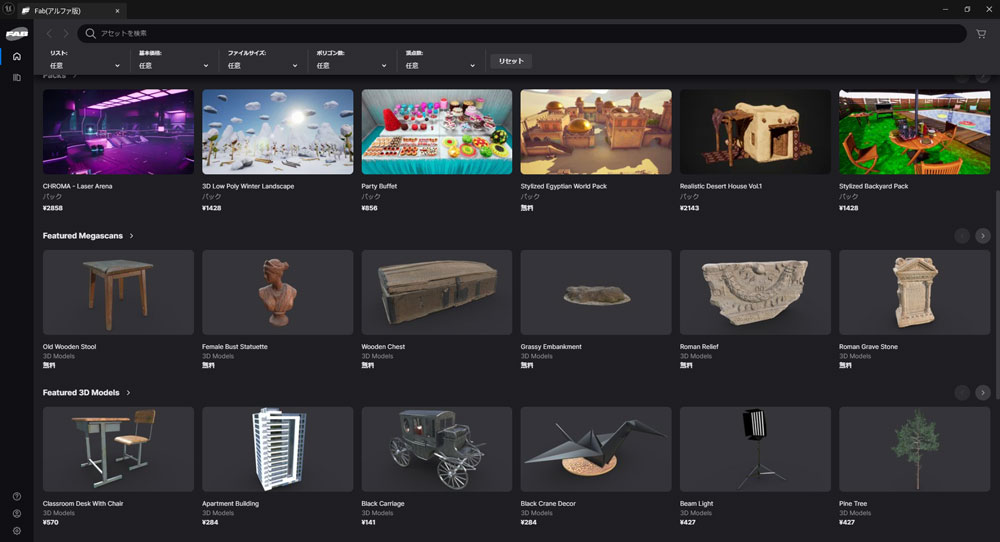Open the ファイルサイズ filter dropdown

coord(262,66)
